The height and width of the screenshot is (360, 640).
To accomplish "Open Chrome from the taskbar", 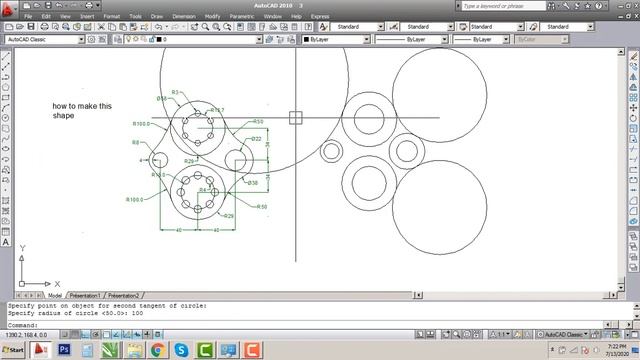I will pos(158,350).
